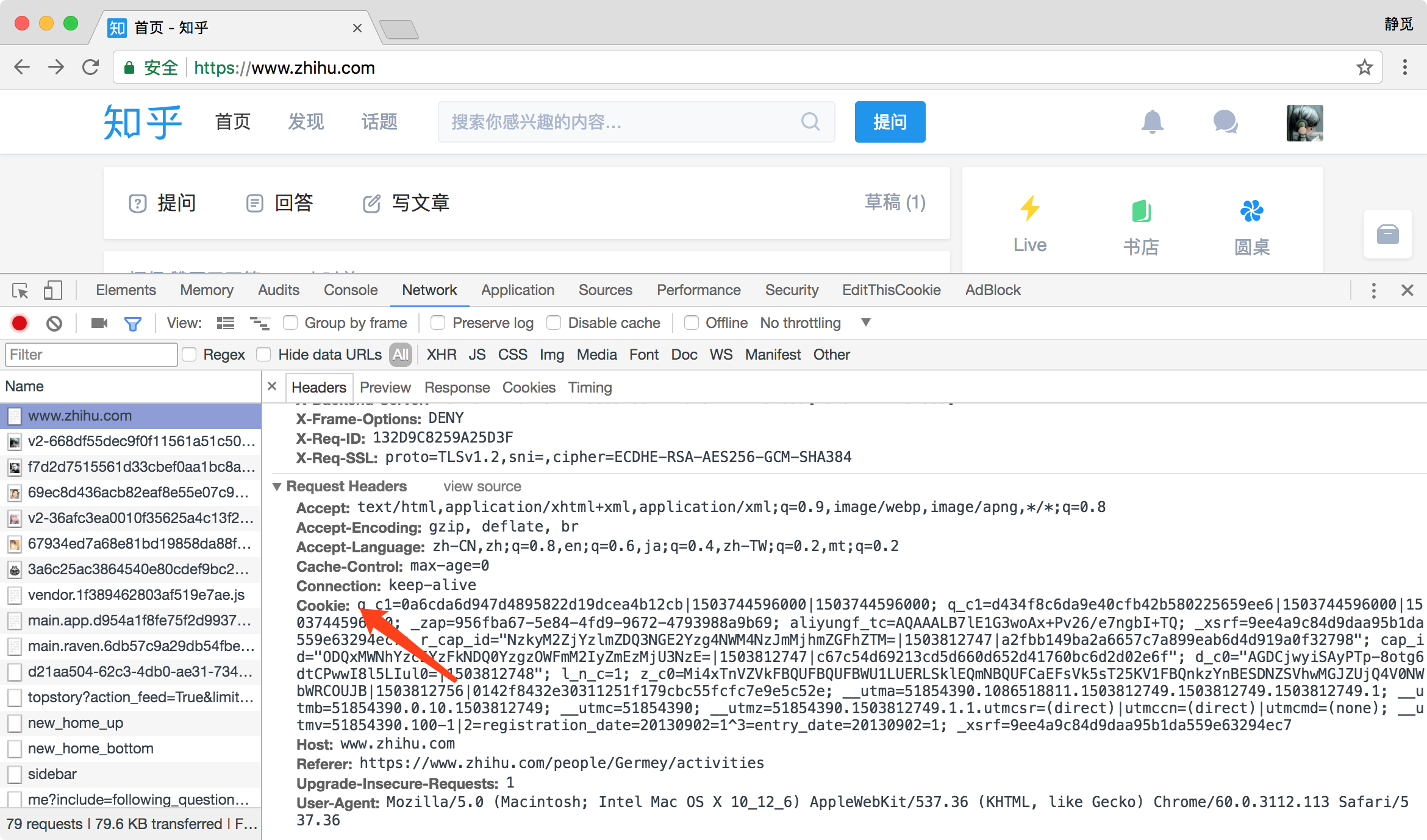Open the Timing tab
The height and width of the screenshot is (840, 1427).
590,388
